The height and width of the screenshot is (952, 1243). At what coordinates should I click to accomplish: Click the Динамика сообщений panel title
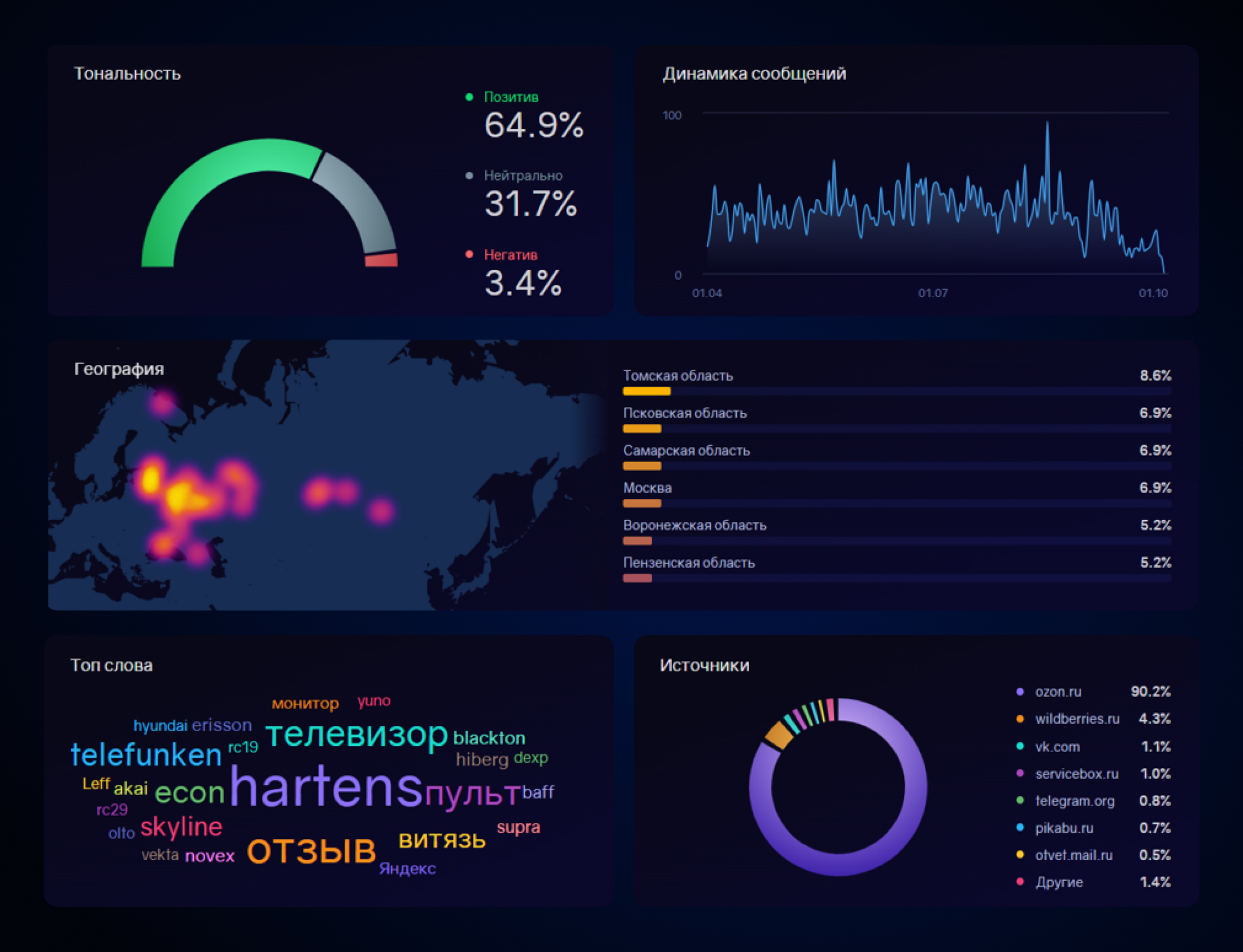tap(754, 73)
